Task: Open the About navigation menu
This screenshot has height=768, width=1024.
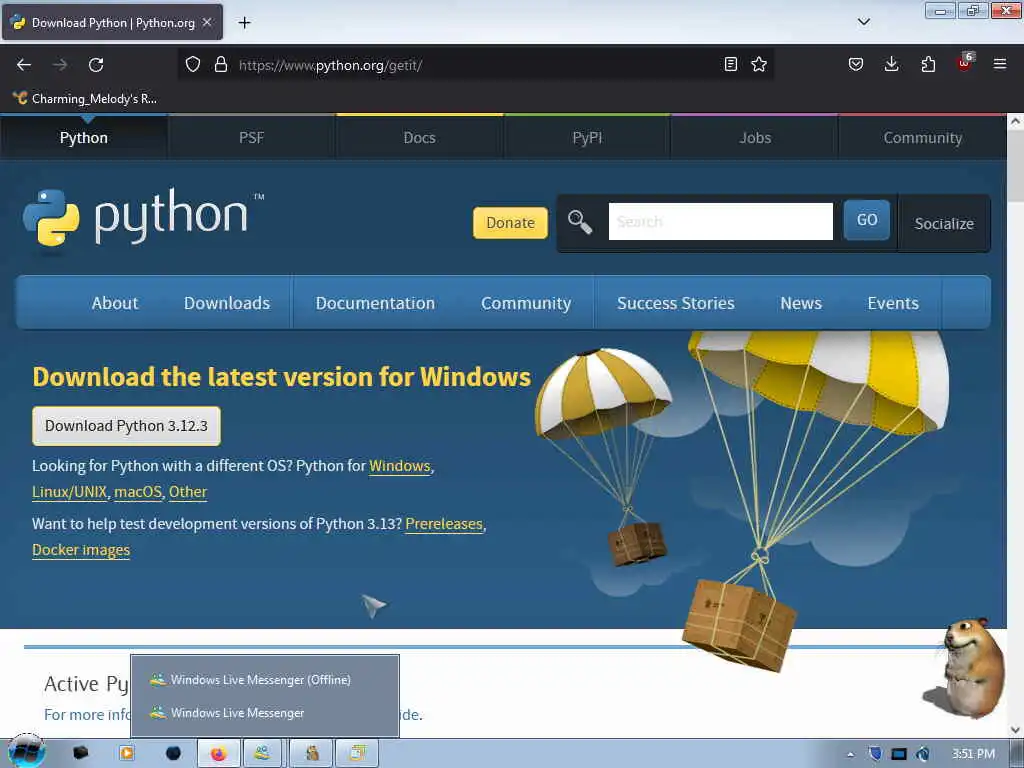Action: pos(115,303)
